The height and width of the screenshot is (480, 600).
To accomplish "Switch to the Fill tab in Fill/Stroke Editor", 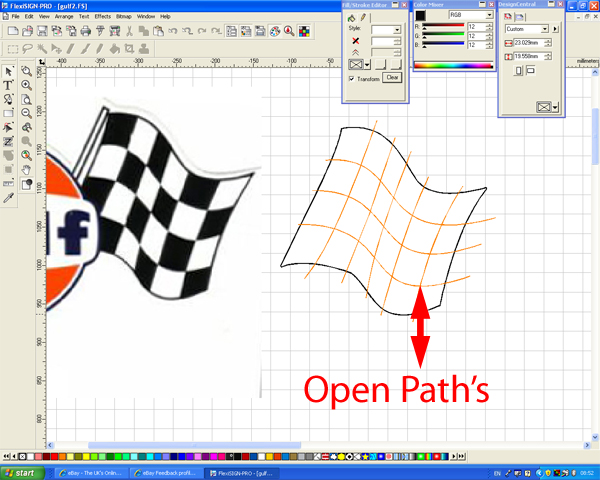I will 351,18.
